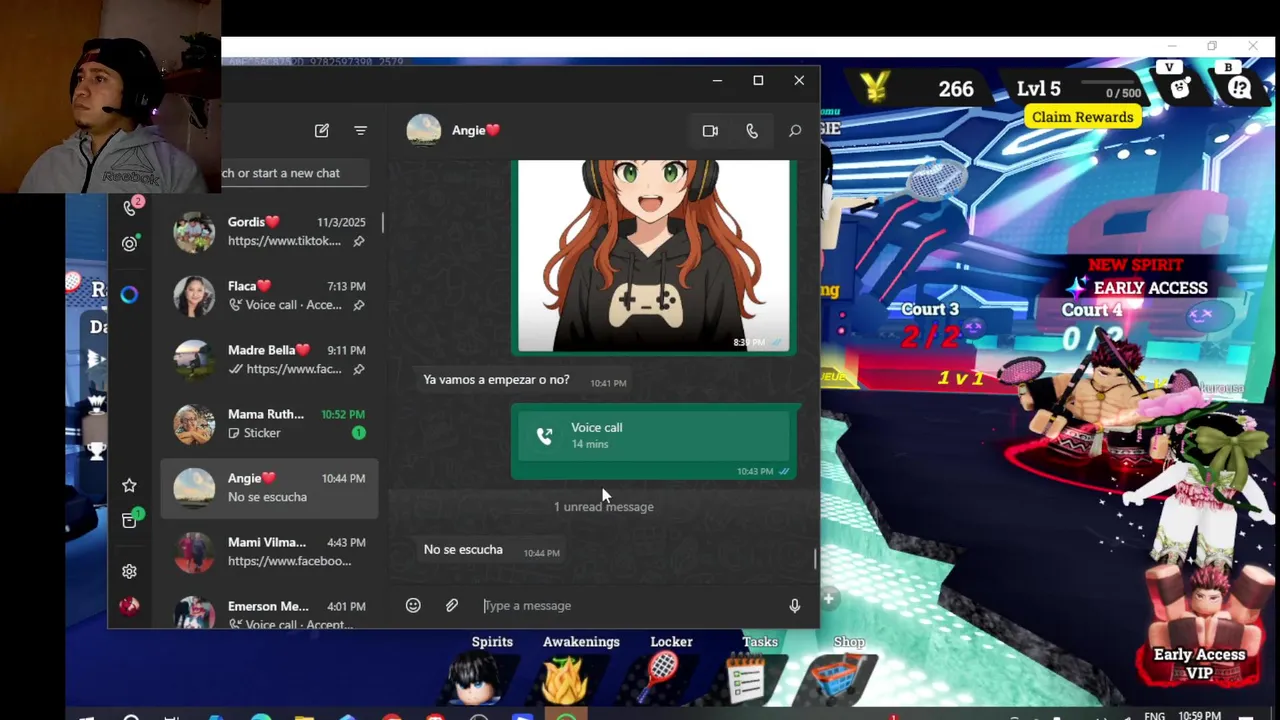Click the pin icon on Flaca chat row

358,305
